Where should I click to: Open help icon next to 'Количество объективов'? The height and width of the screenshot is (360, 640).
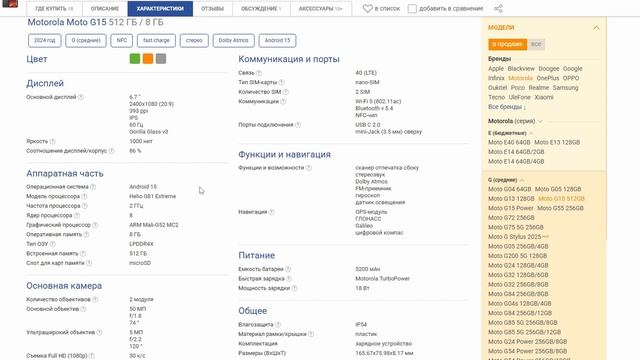(95, 299)
